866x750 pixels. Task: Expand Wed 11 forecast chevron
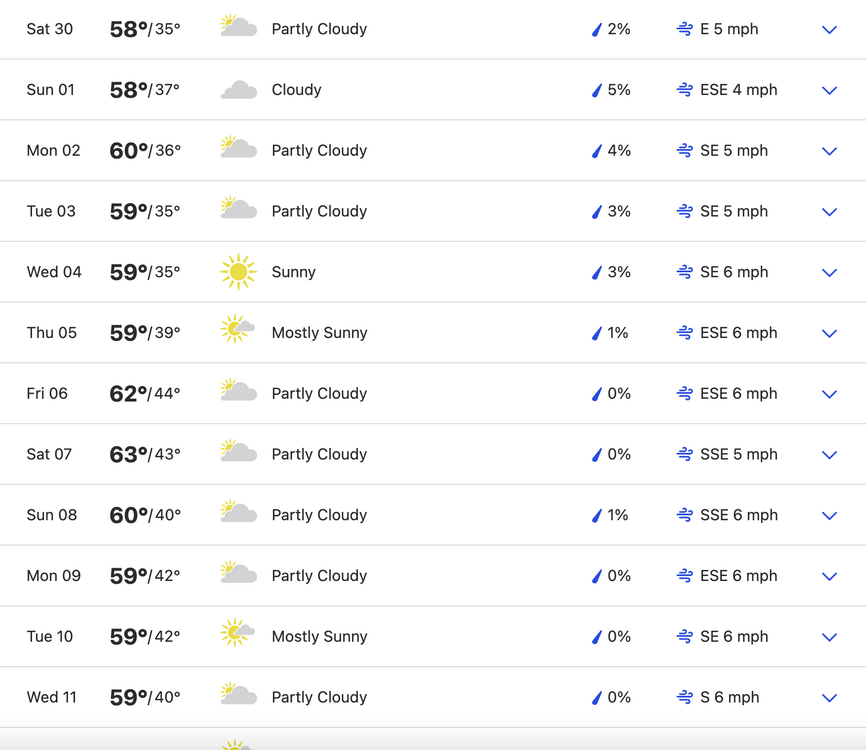coord(830,698)
